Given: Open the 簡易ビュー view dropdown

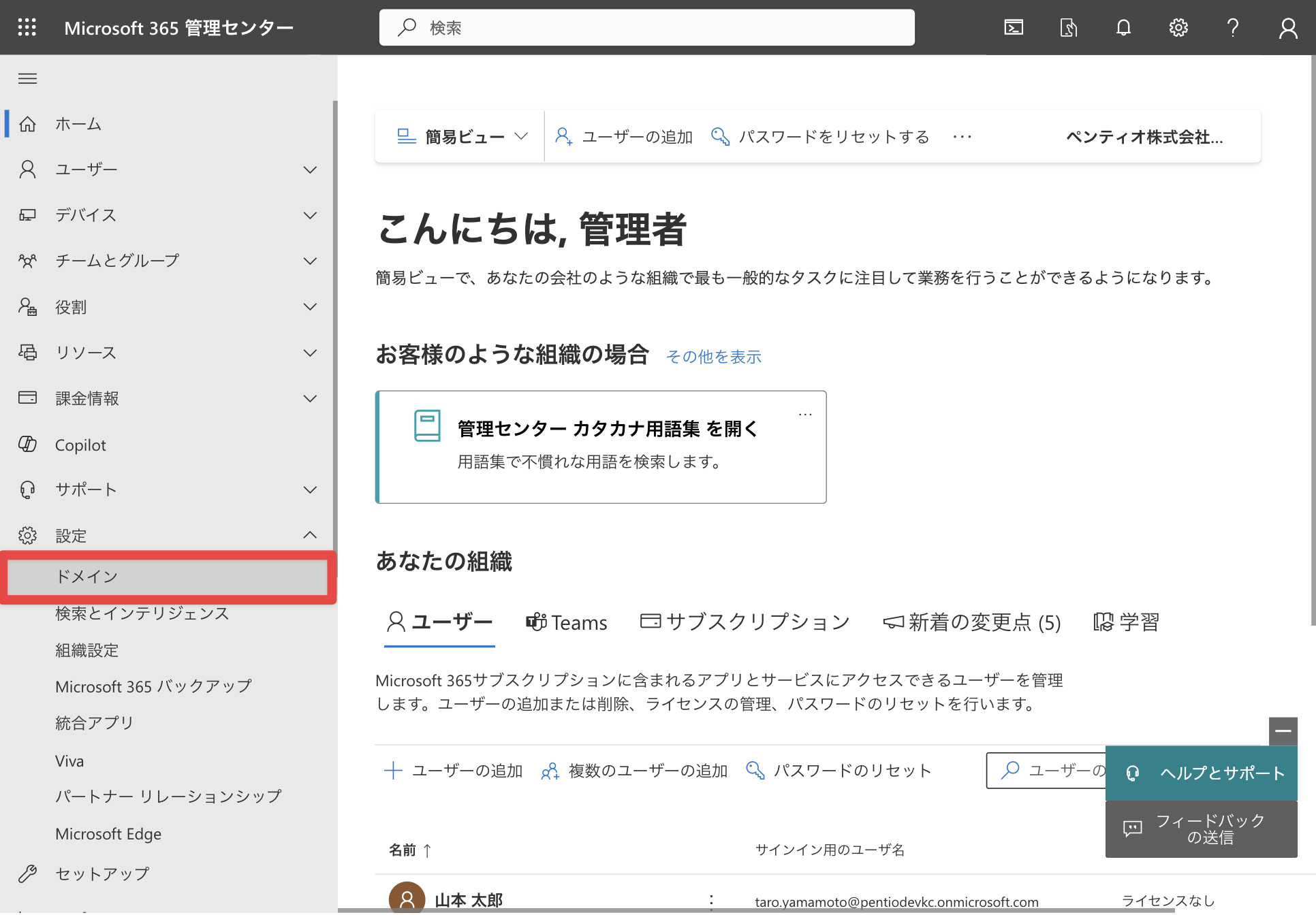Looking at the screenshot, I should click(x=463, y=137).
